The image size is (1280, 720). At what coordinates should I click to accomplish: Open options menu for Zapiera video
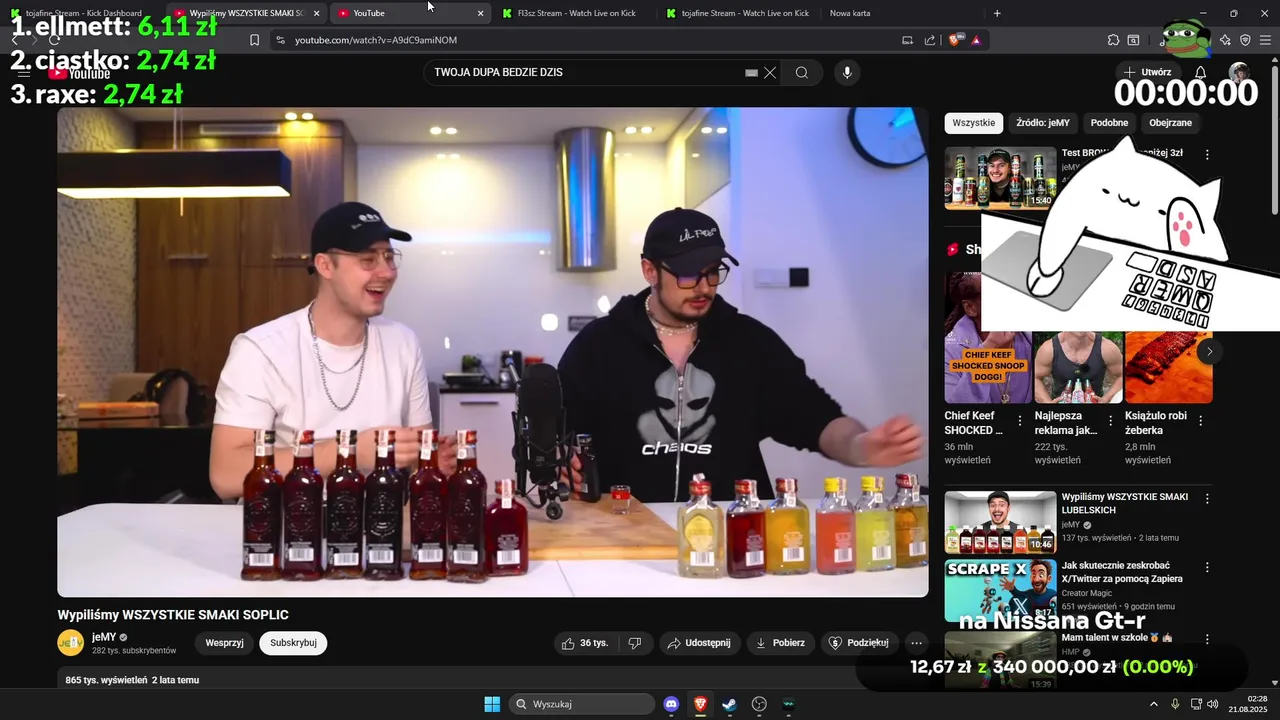click(1207, 567)
